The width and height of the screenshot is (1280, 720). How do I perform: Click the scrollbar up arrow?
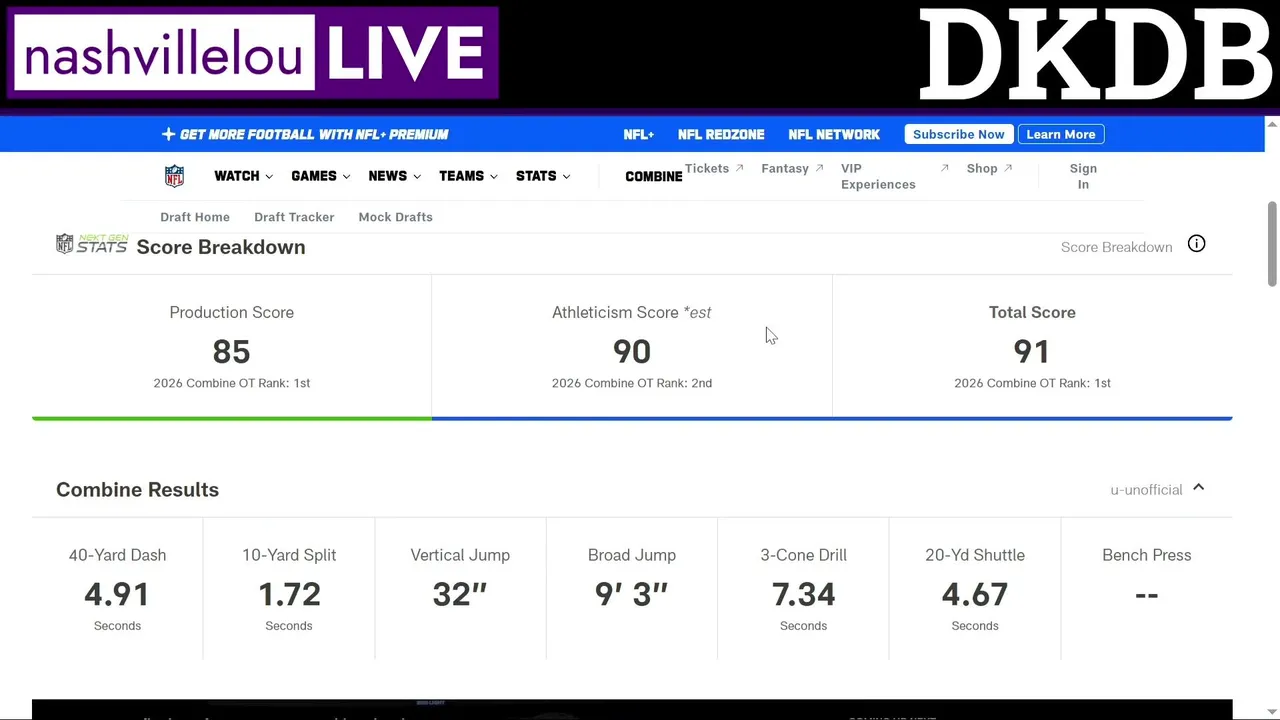click(x=1272, y=124)
